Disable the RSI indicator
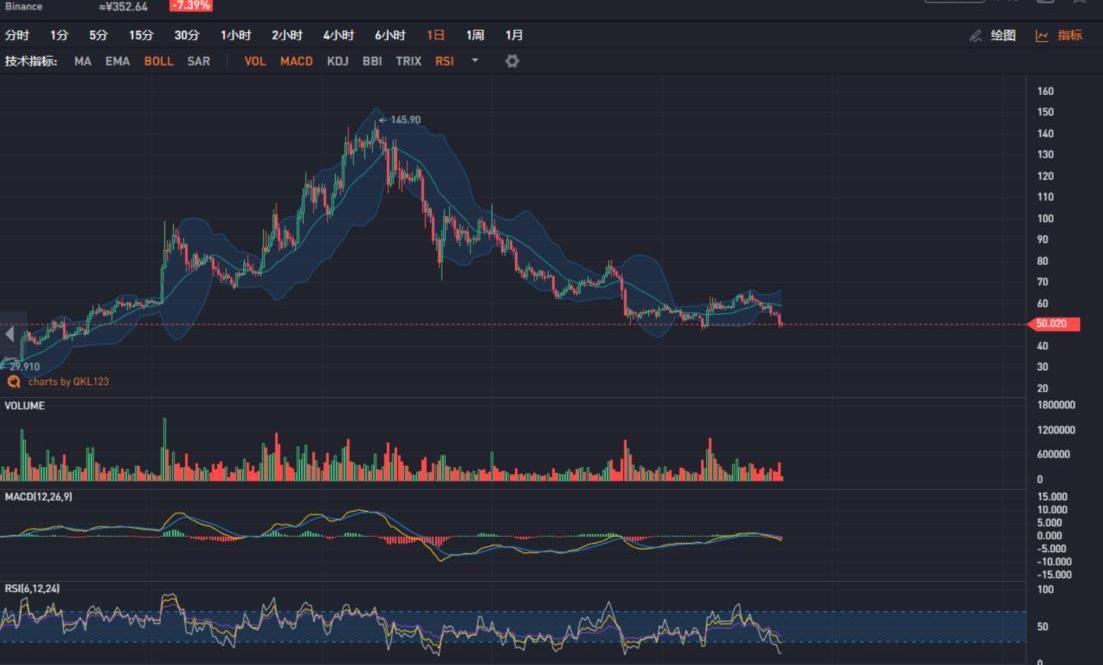This screenshot has height=665, width=1103. pyautogui.click(x=444, y=61)
